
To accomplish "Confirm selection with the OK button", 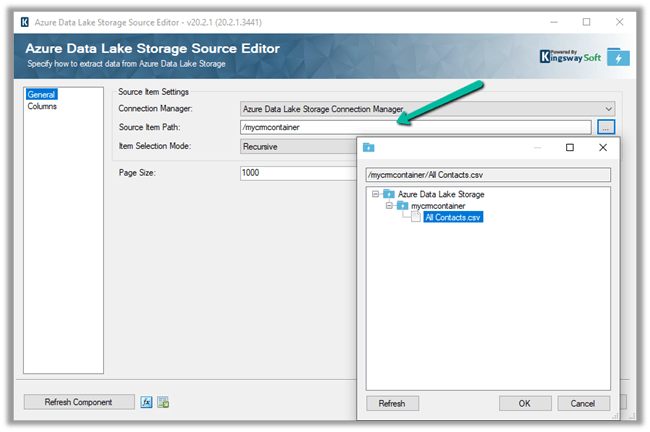I will [525, 403].
